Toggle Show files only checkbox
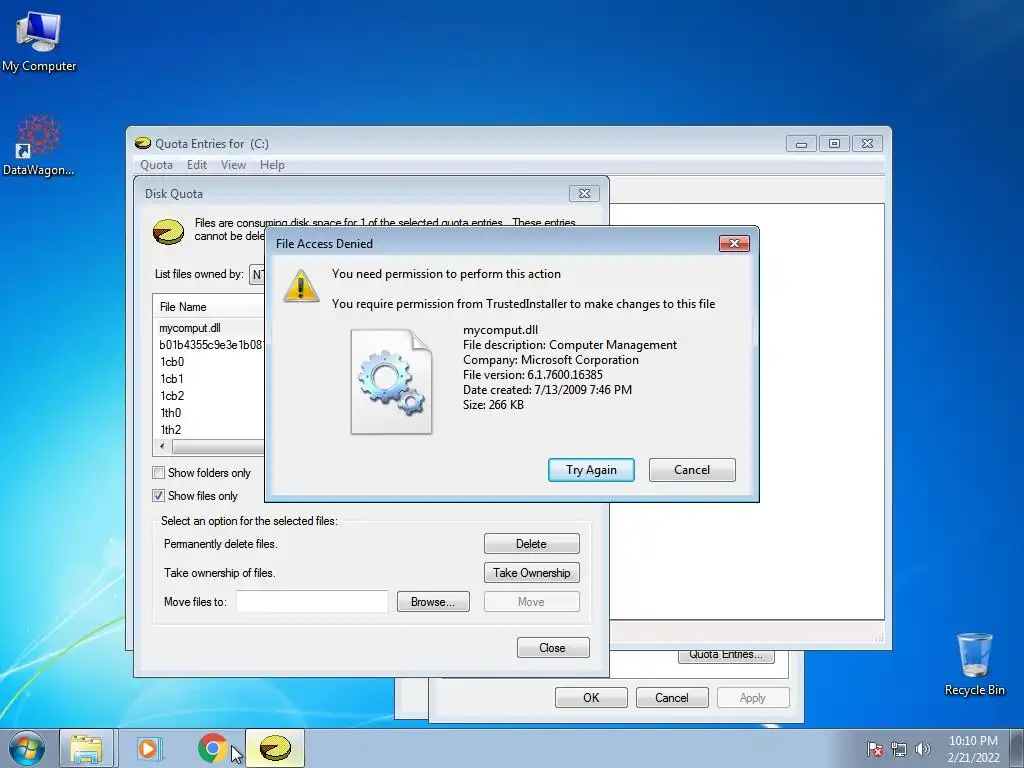The height and width of the screenshot is (768, 1024). tap(159, 496)
